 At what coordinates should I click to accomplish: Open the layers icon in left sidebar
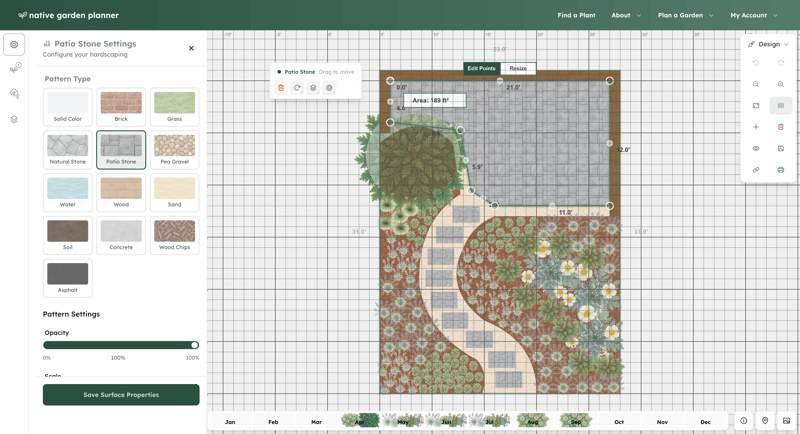[x=14, y=119]
